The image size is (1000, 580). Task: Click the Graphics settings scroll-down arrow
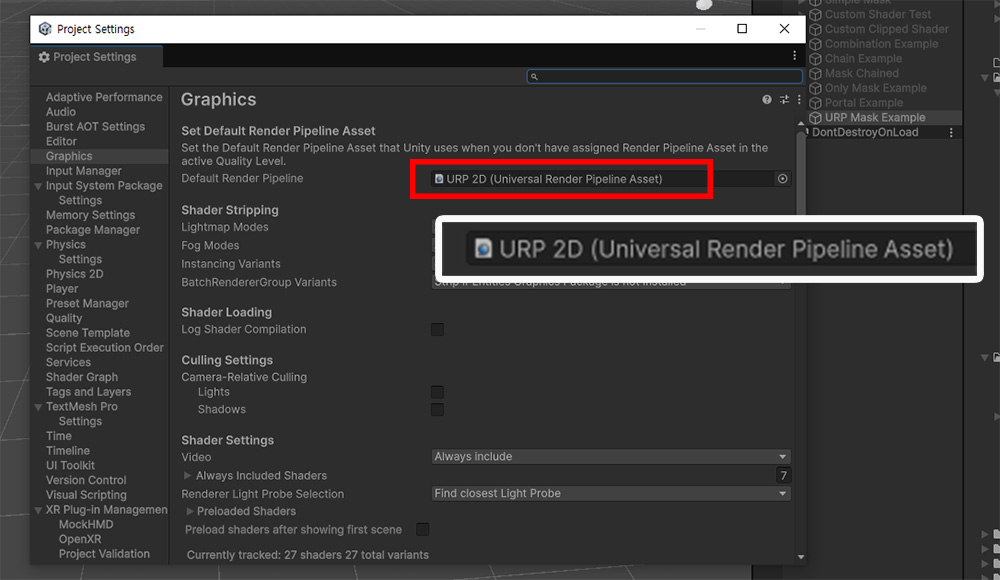click(x=801, y=557)
